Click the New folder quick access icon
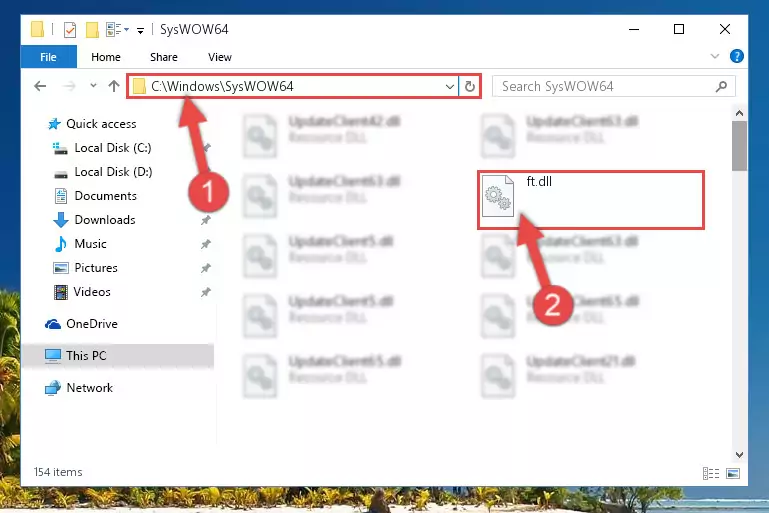Viewport: 769px width, 513px height. click(92, 30)
